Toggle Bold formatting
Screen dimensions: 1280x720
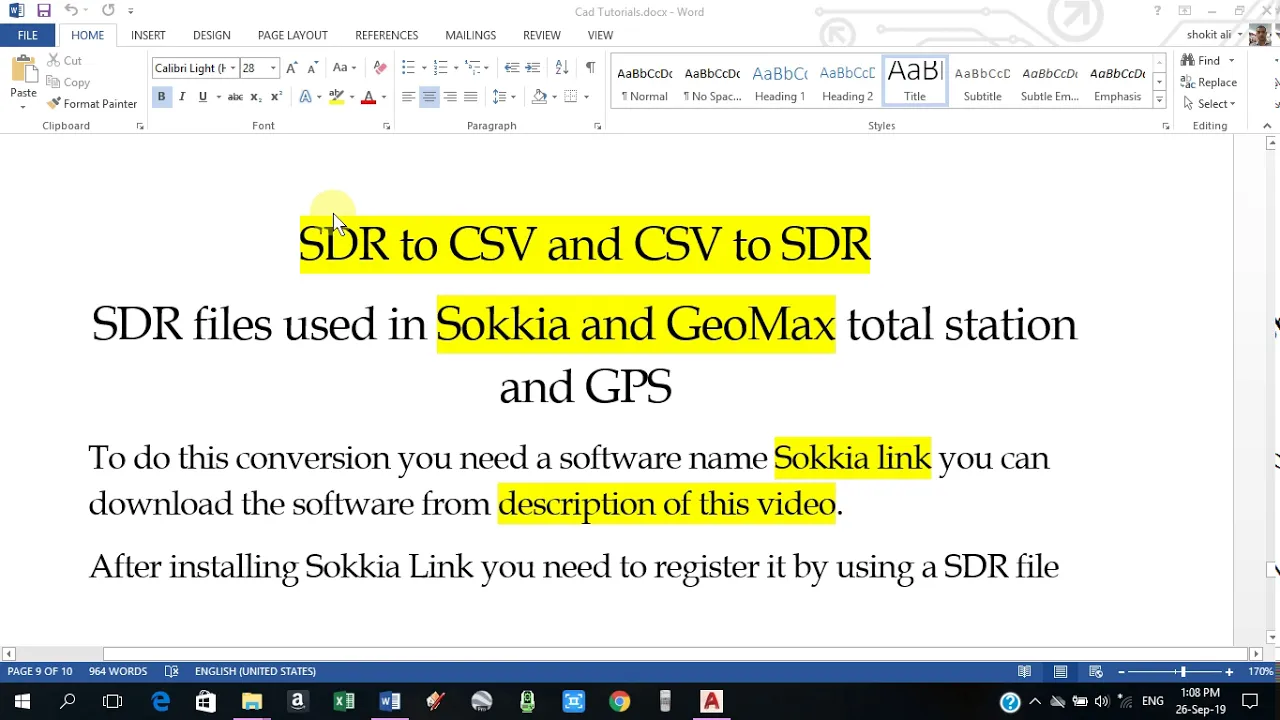click(x=161, y=97)
